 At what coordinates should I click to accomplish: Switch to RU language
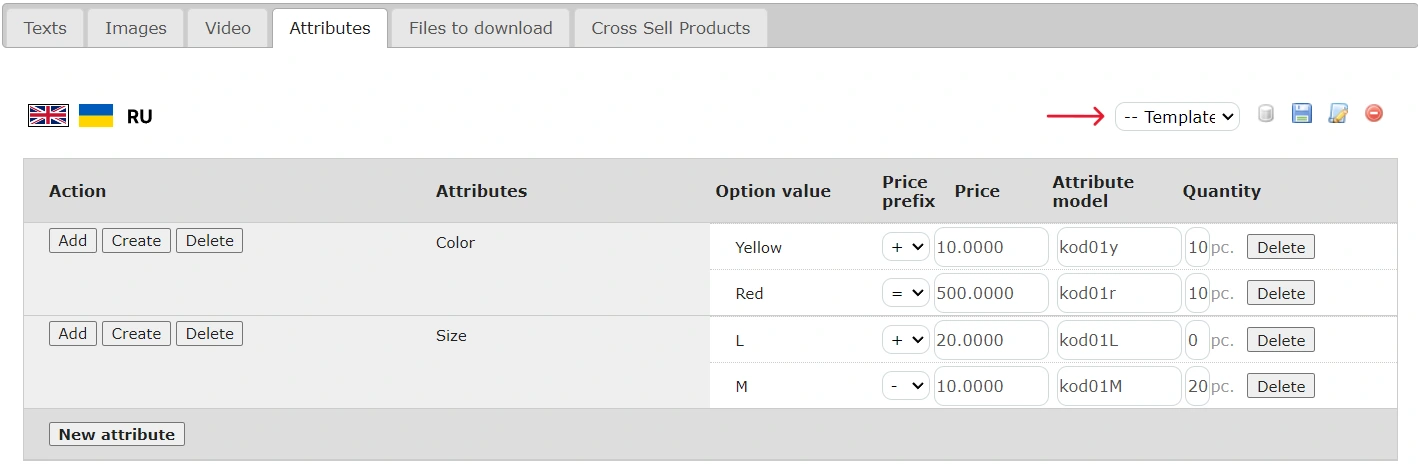click(x=140, y=117)
